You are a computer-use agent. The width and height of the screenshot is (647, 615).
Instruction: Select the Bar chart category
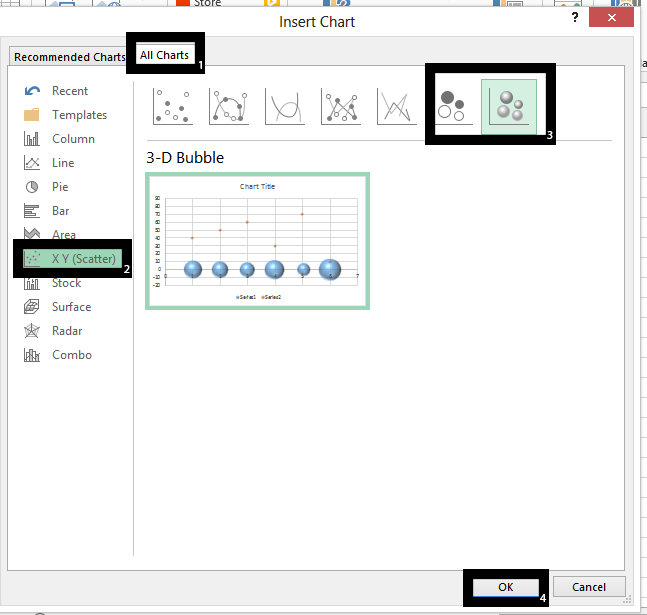tap(47, 211)
